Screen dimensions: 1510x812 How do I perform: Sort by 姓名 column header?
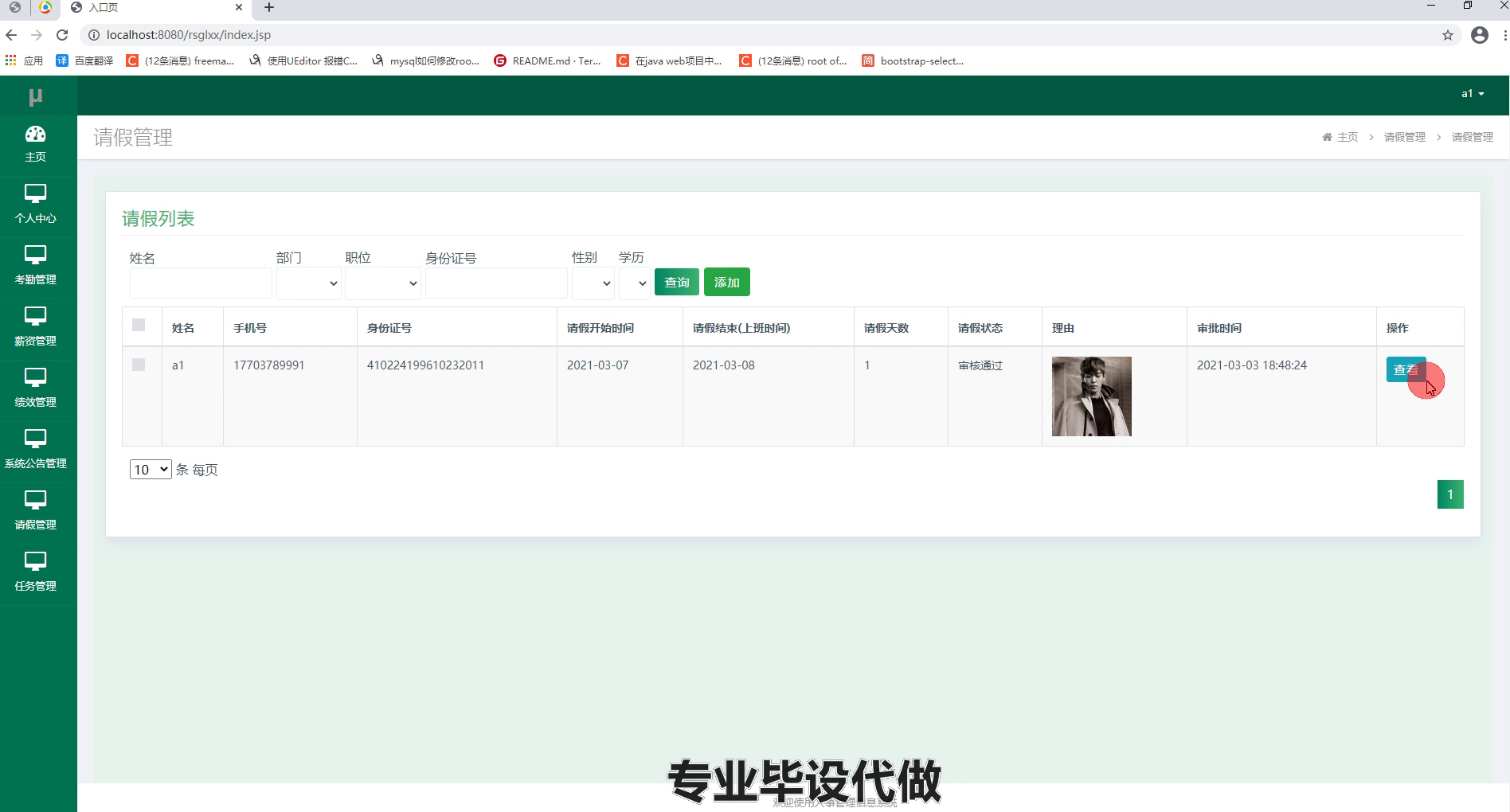click(183, 328)
